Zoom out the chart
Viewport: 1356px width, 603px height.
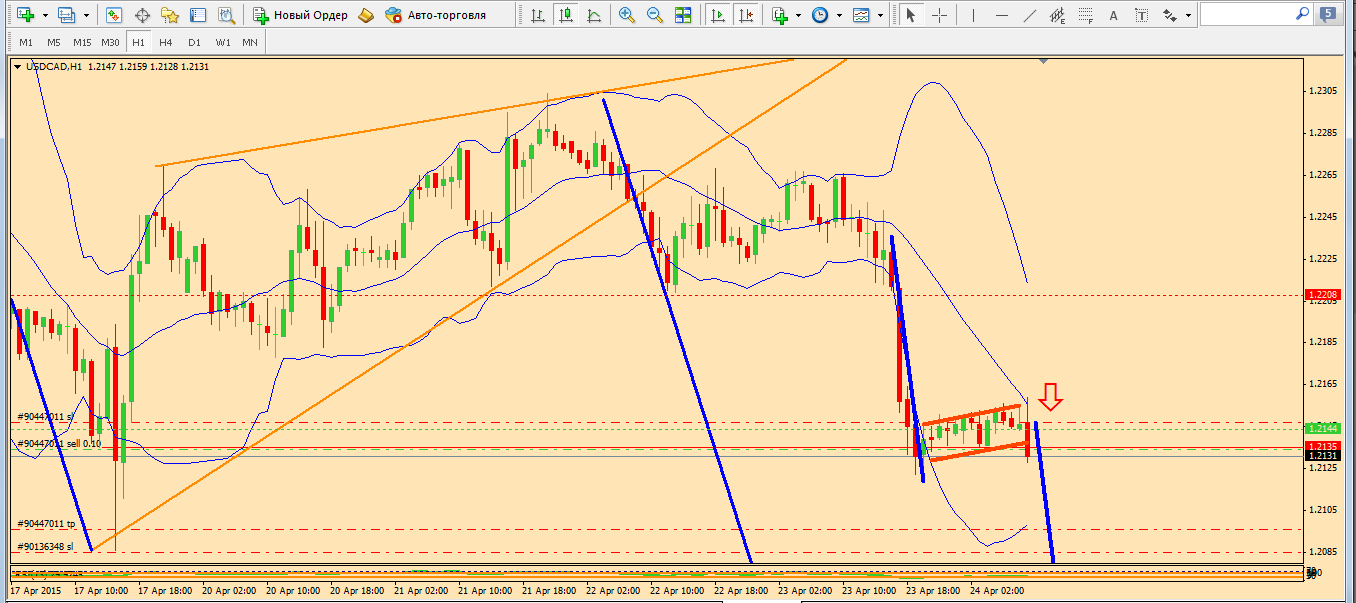[655, 15]
